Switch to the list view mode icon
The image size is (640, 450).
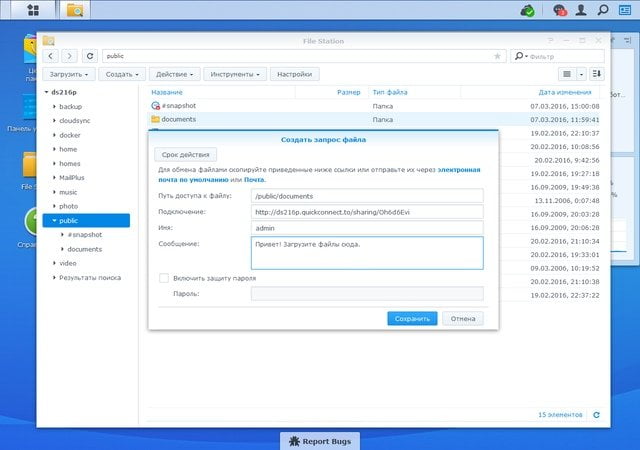(567, 74)
